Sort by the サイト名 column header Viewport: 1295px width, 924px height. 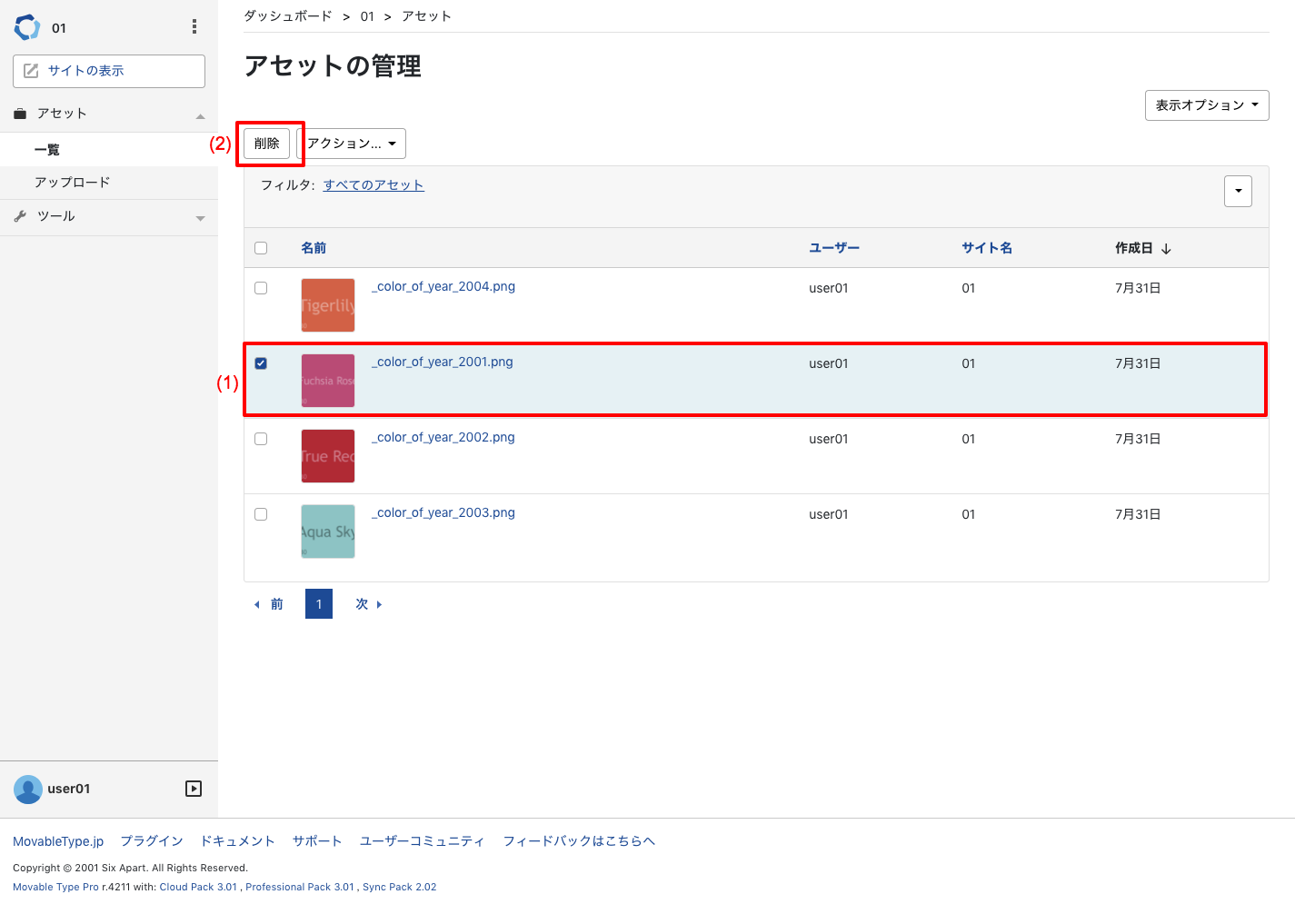click(987, 248)
